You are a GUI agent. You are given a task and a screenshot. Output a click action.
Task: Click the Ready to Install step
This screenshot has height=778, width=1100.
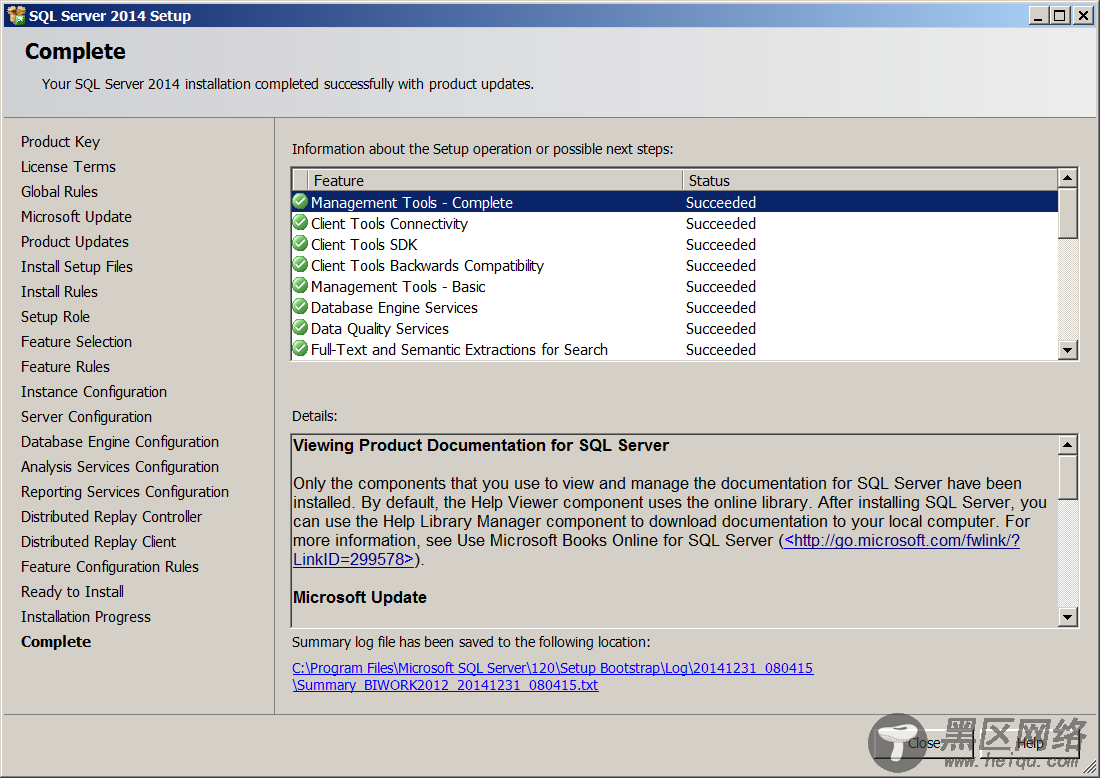pyautogui.click(x=72, y=592)
